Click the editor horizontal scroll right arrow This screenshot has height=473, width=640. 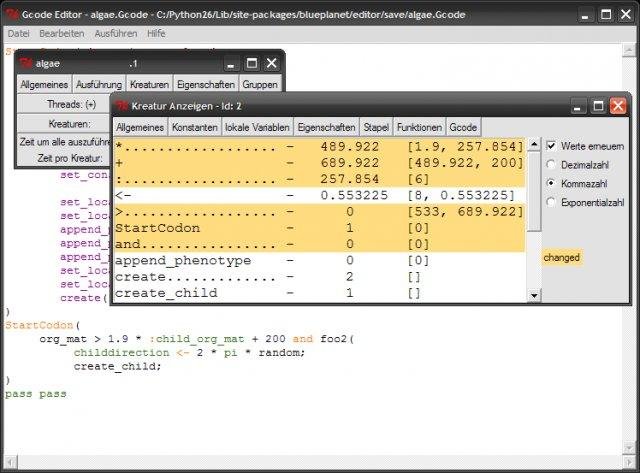pos(629,462)
